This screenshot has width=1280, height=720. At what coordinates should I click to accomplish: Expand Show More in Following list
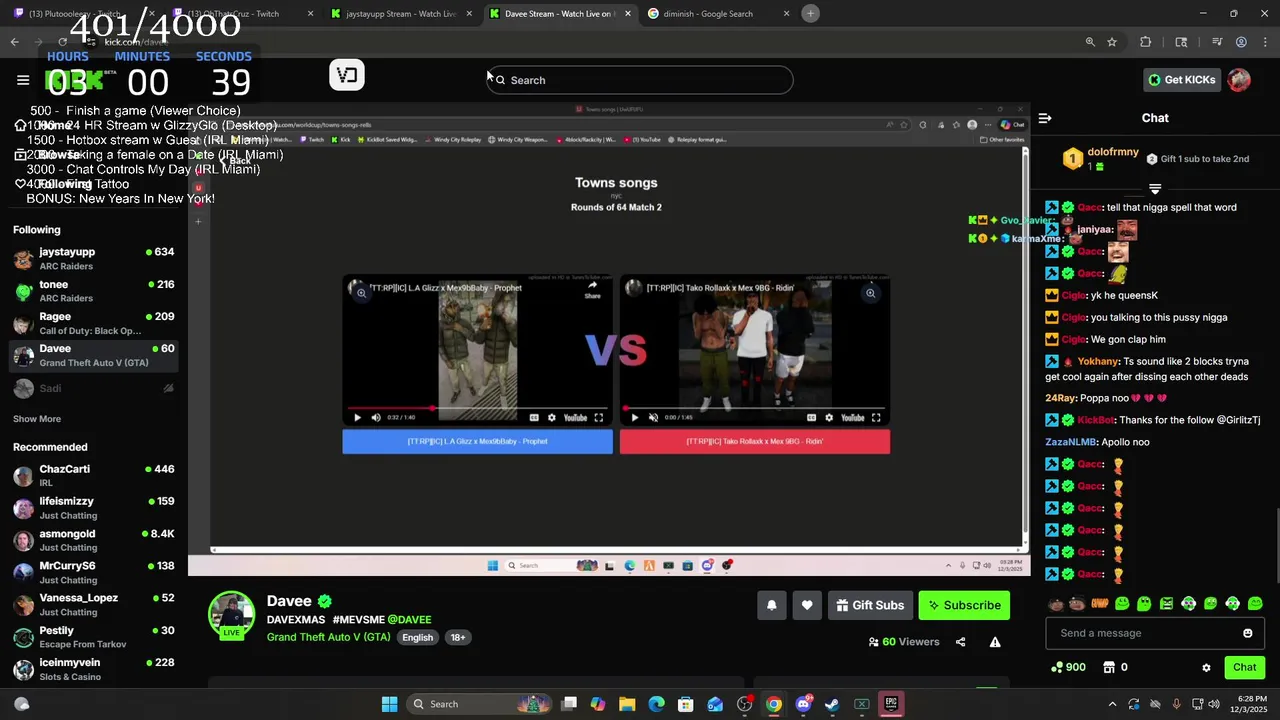pos(37,419)
